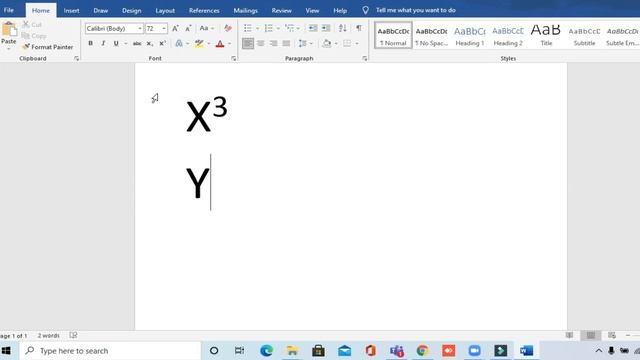The height and width of the screenshot is (360, 640).
Task: Open borders button
Action: point(347,43)
